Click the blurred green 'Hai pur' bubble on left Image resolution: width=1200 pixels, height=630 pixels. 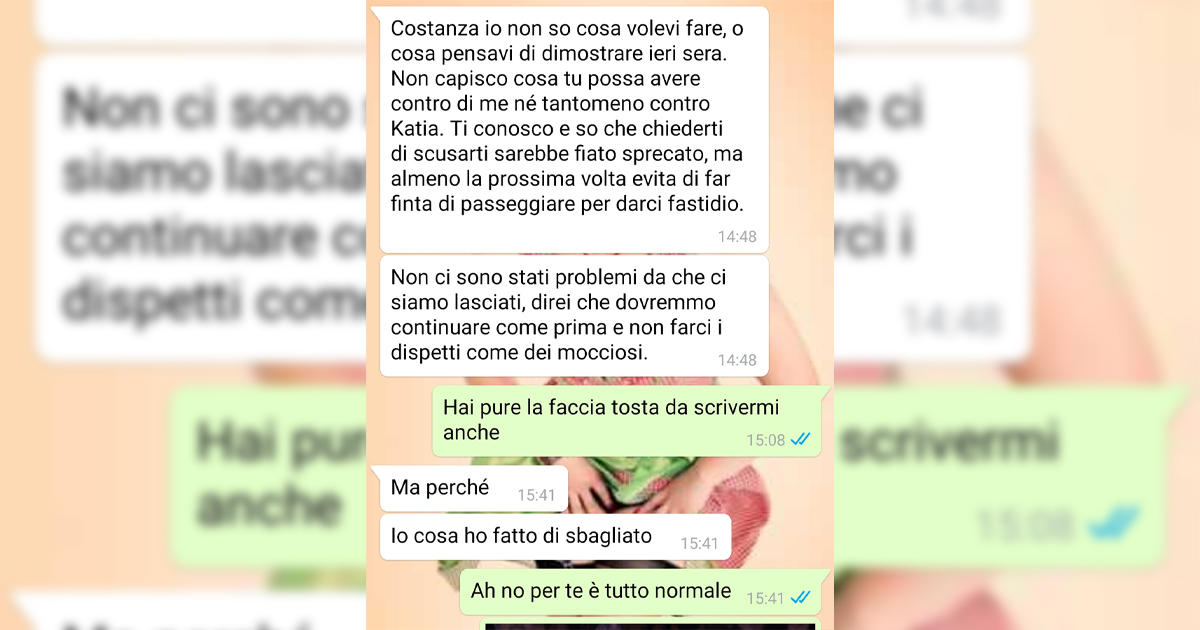tap(270, 472)
